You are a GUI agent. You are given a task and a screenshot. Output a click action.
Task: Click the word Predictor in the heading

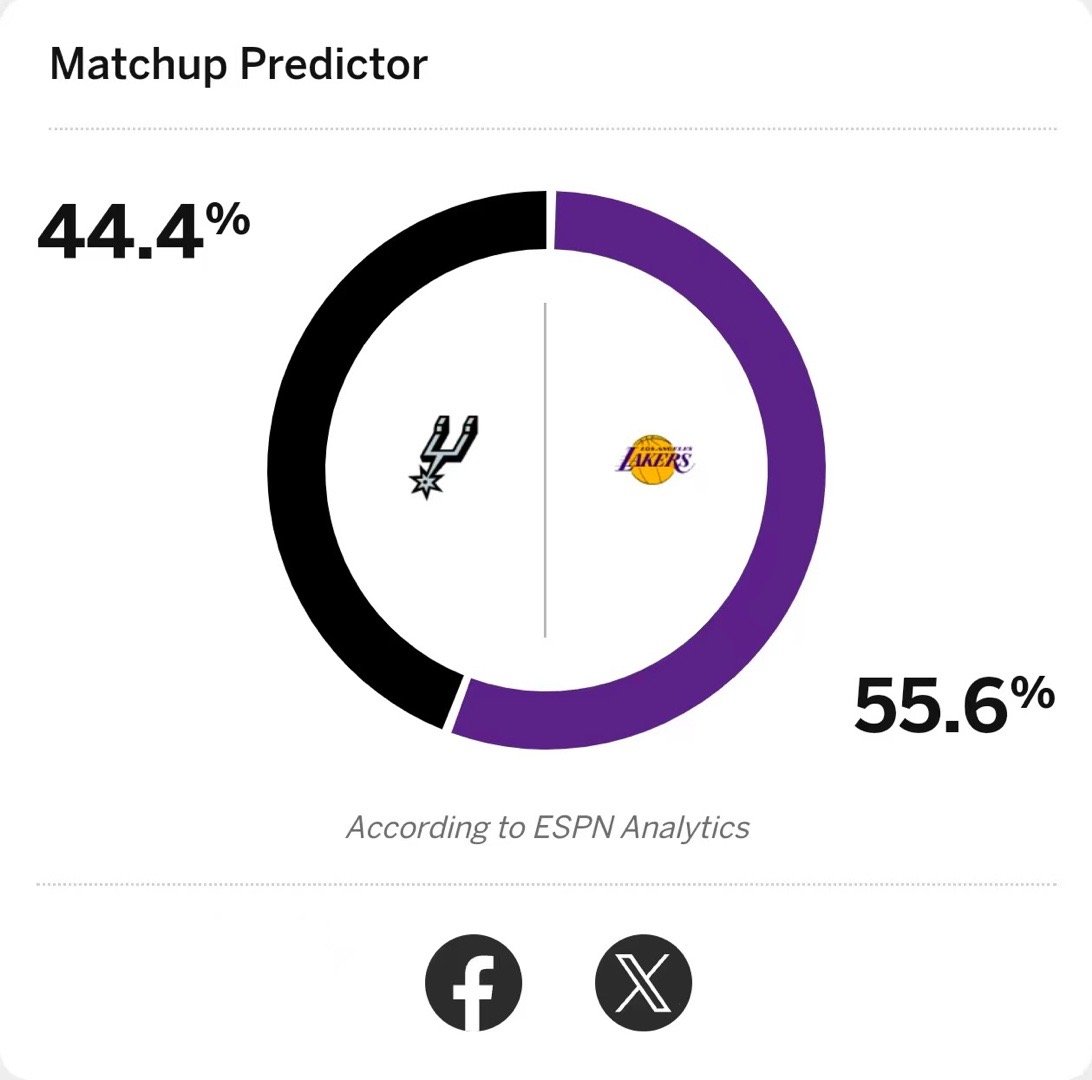(x=334, y=64)
